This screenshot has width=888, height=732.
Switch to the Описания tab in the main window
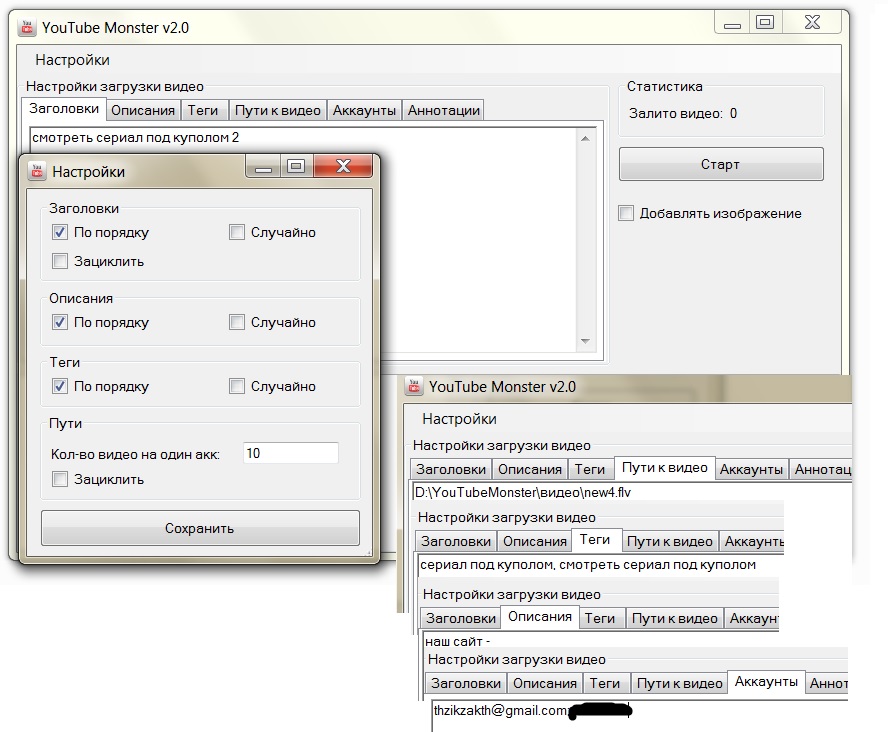143,110
